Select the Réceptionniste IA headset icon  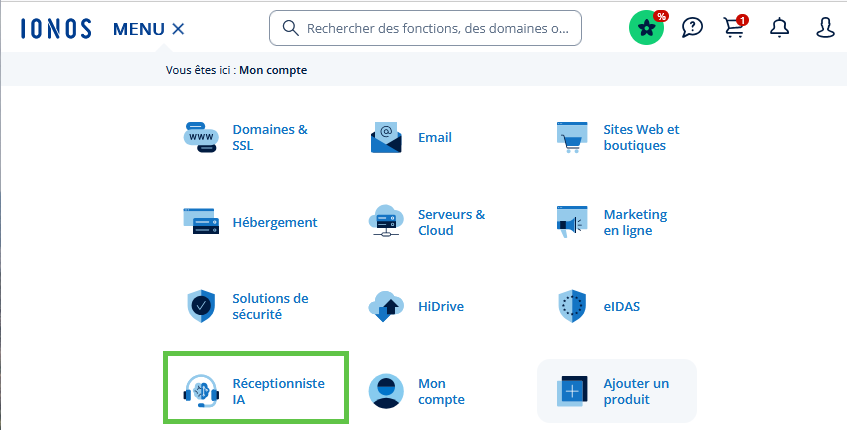pos(201,391)
